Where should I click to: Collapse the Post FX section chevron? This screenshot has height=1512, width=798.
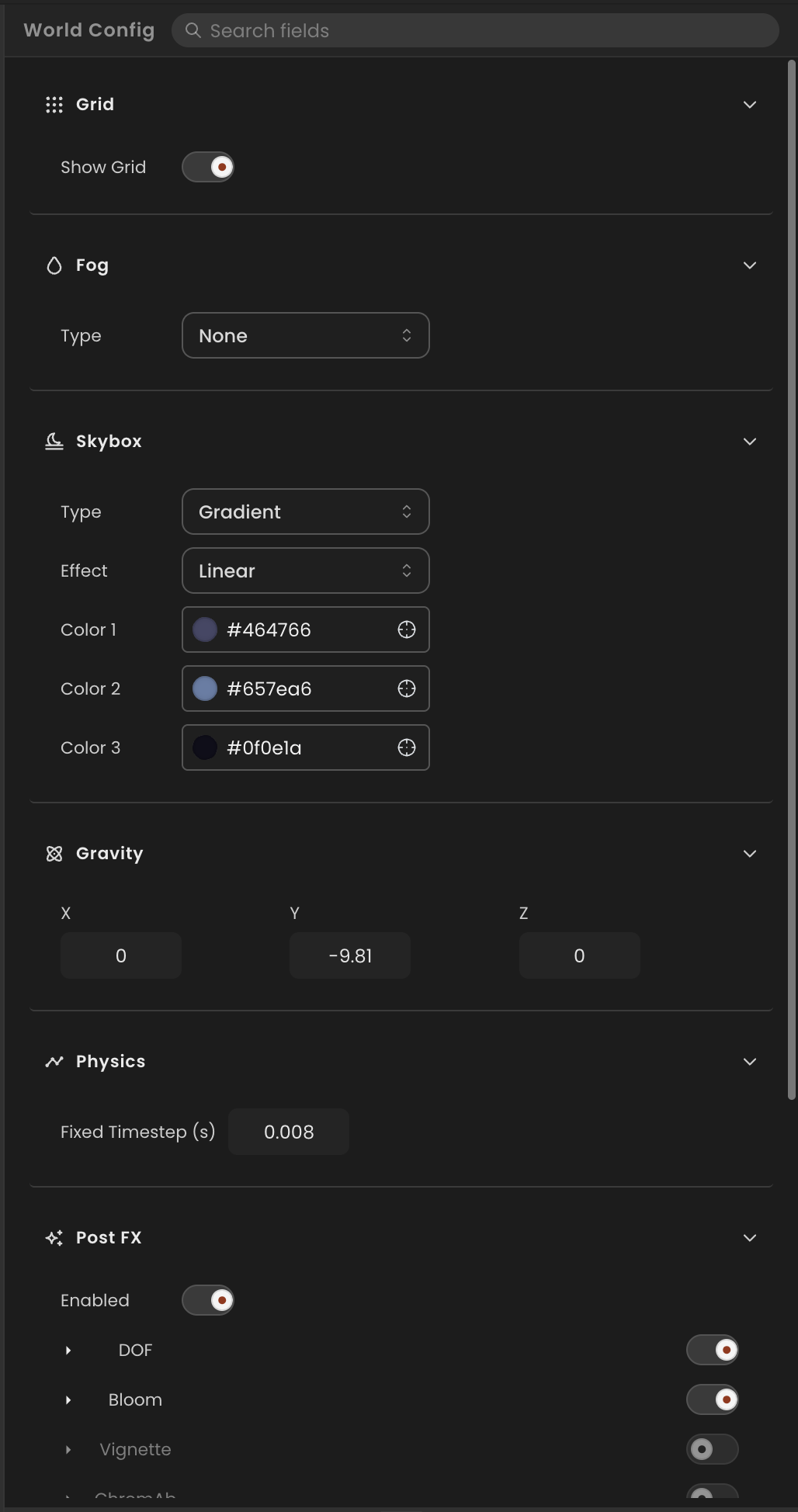coord(750,1238)
